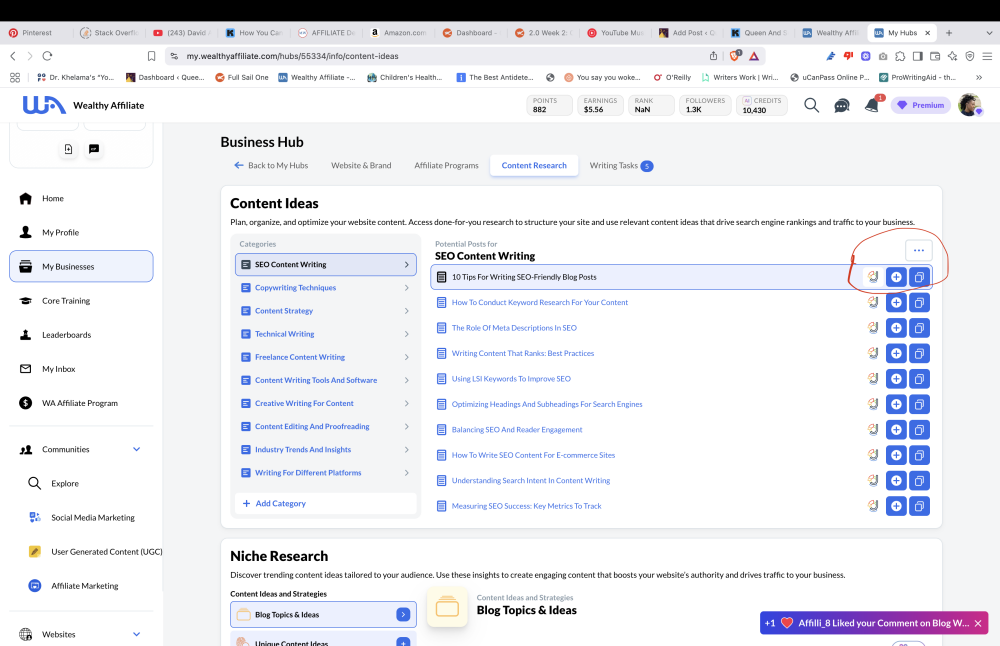This screenshot has width=1000, height=646.
Task: Open Full Sail One bookmark
Action: [242, 77]
